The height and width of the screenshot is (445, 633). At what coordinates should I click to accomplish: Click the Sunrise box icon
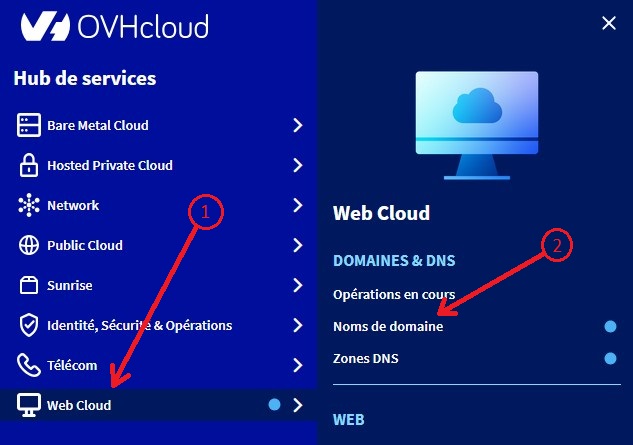click(x=29, y=285)
